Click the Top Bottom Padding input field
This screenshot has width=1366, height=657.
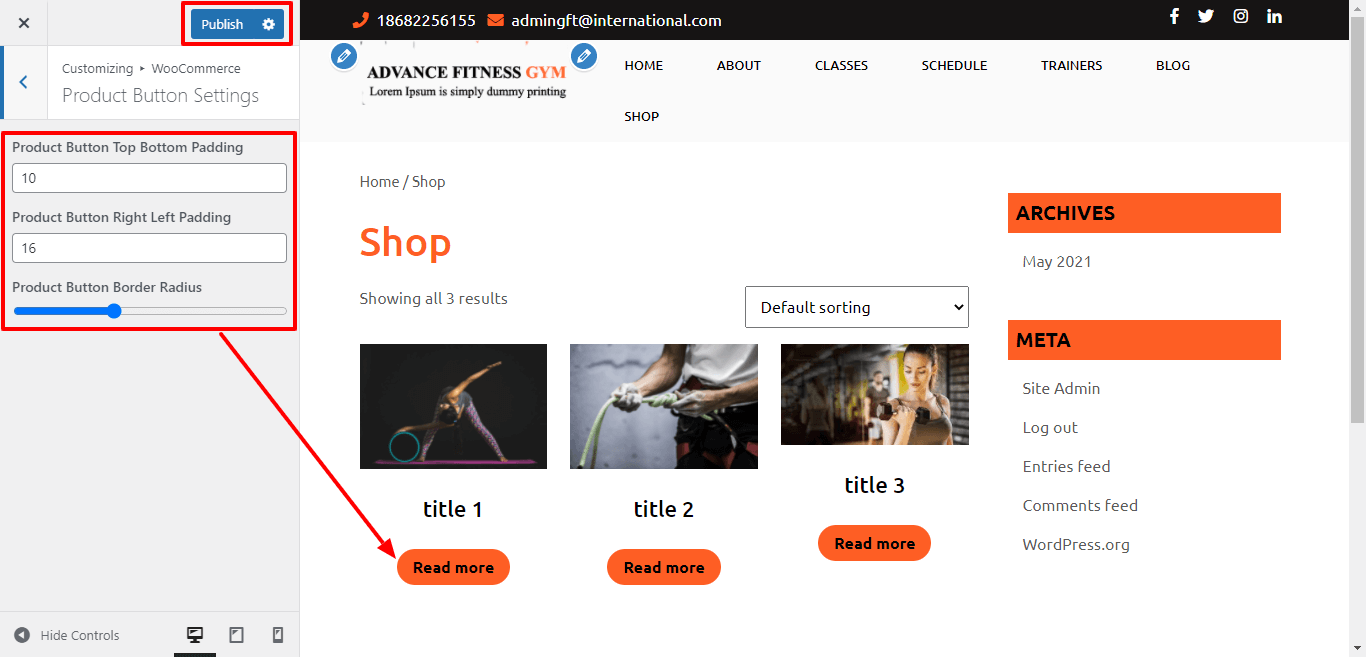click(150, 178)
